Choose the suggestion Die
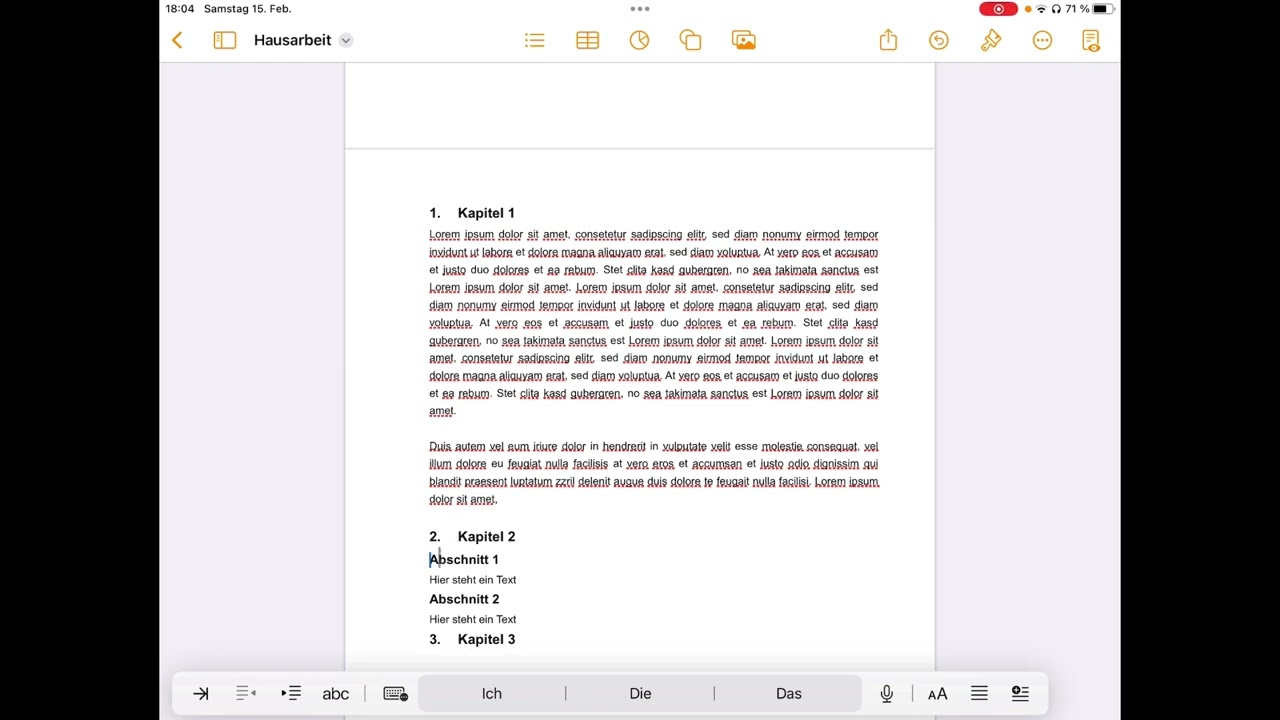The width and height of the screenshot is (1280, 720). tap(640, 693)
